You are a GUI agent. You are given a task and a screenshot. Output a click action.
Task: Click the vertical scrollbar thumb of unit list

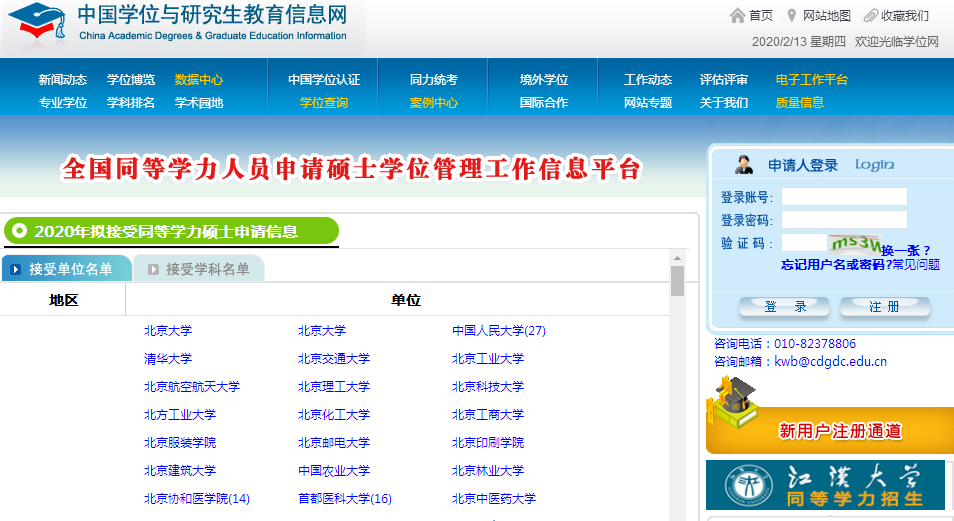click(x=677, y=281)
